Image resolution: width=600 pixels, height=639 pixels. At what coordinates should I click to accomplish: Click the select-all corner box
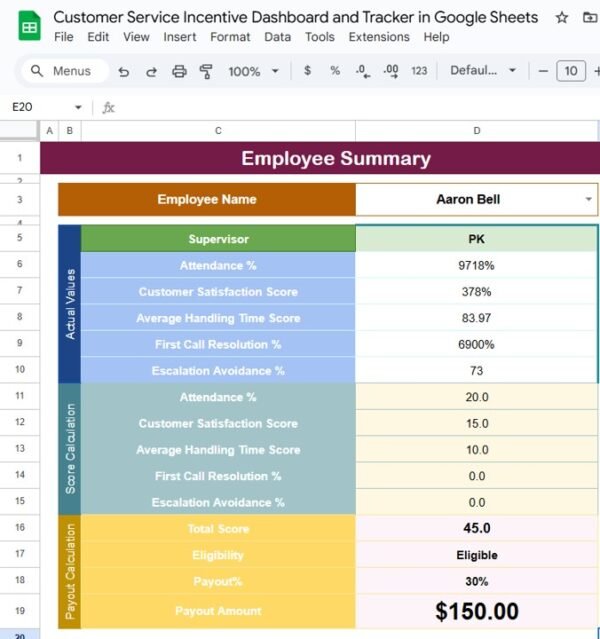tap(19, 130)
